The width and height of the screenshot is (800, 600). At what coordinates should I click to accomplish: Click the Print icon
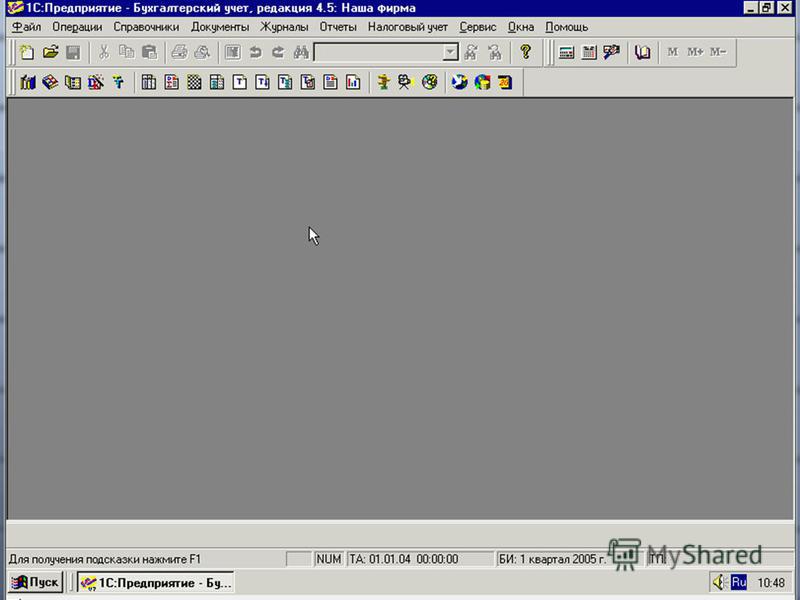[179, 52]
